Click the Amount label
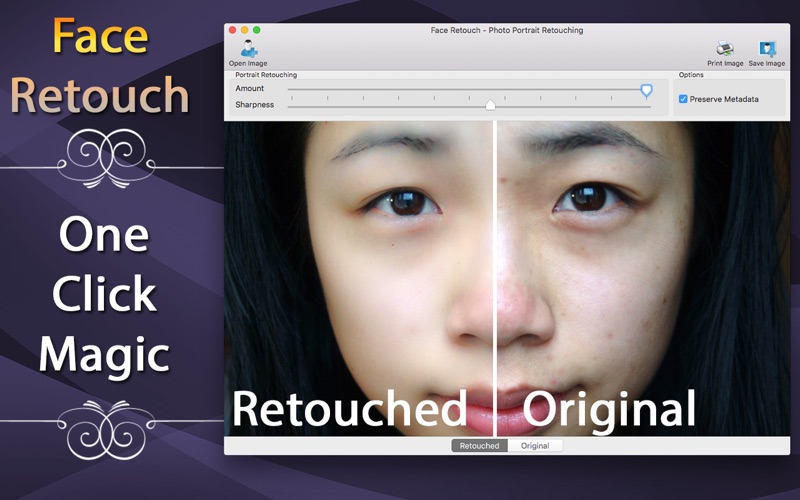800x500 pixels. coord(249,88)
